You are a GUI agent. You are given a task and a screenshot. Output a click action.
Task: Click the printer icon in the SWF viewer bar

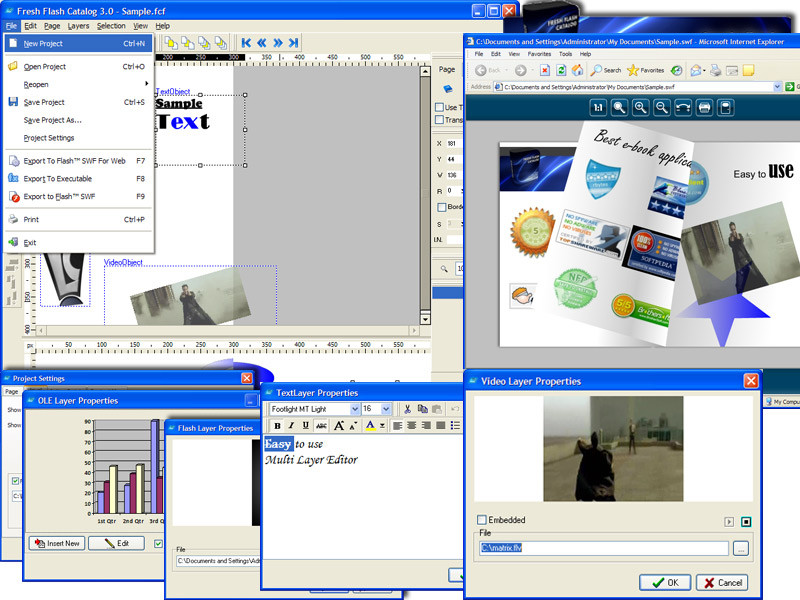(x=705, y=108)
